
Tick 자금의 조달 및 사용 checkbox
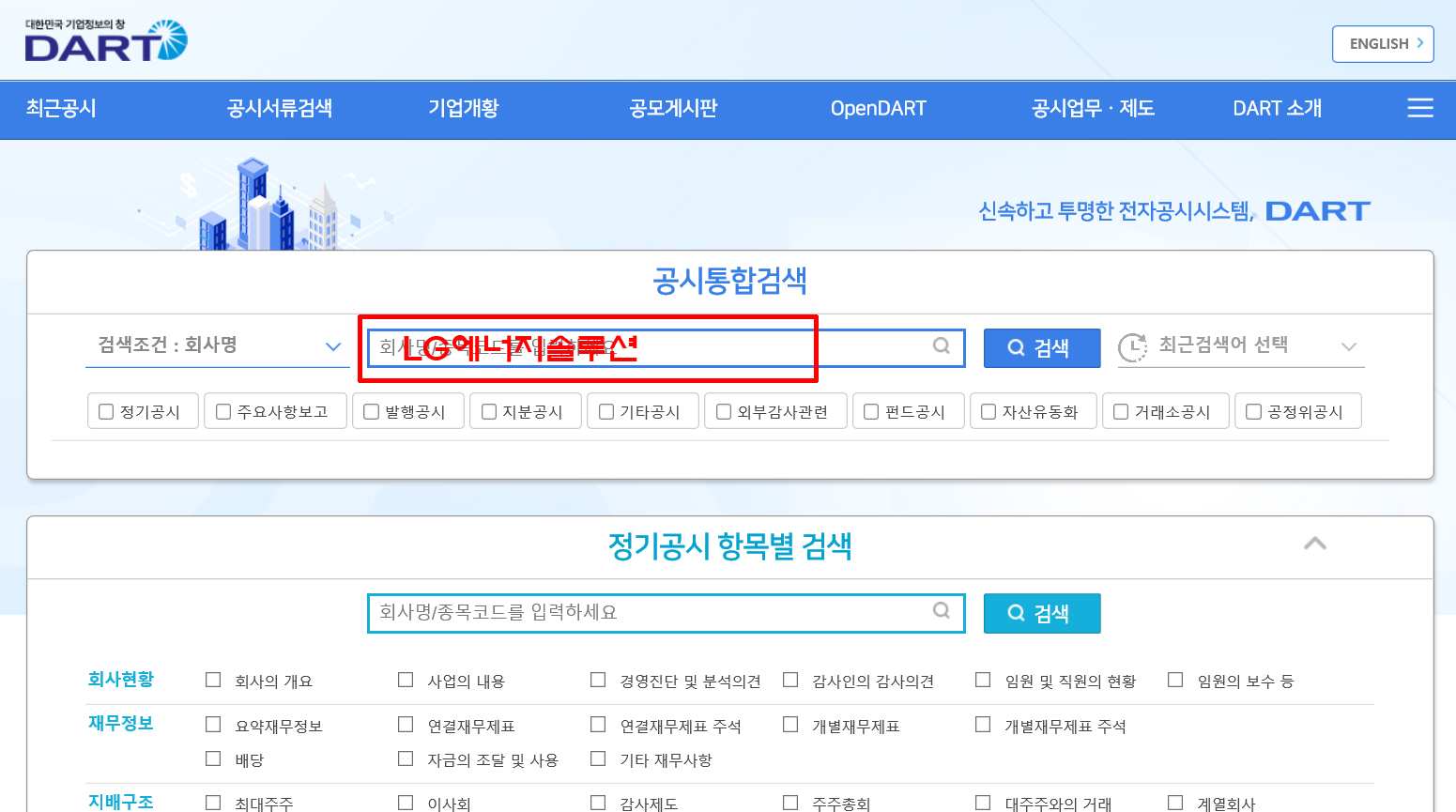(406, 758)
